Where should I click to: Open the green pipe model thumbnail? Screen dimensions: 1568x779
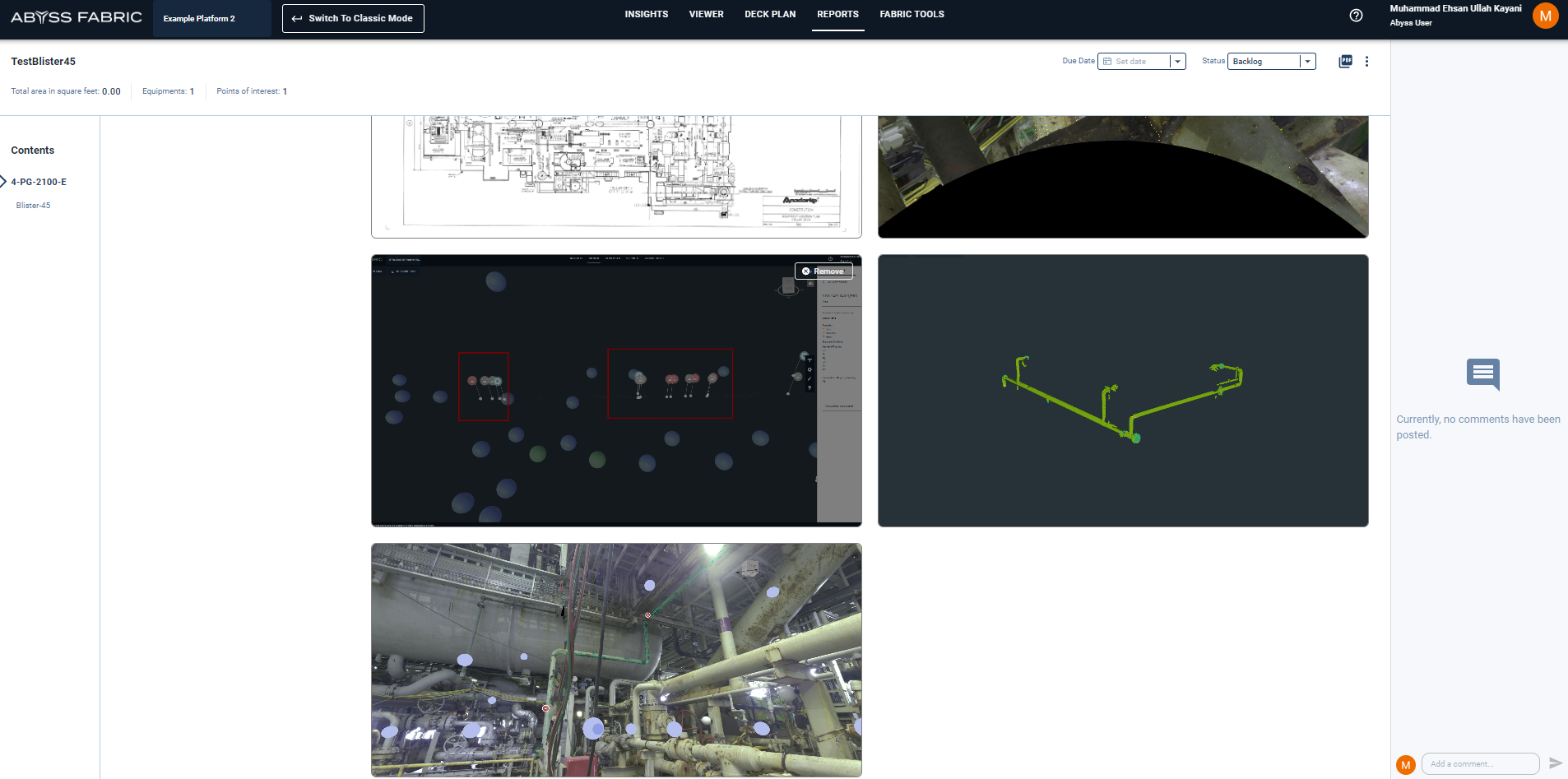click(x=1122, y=391)
